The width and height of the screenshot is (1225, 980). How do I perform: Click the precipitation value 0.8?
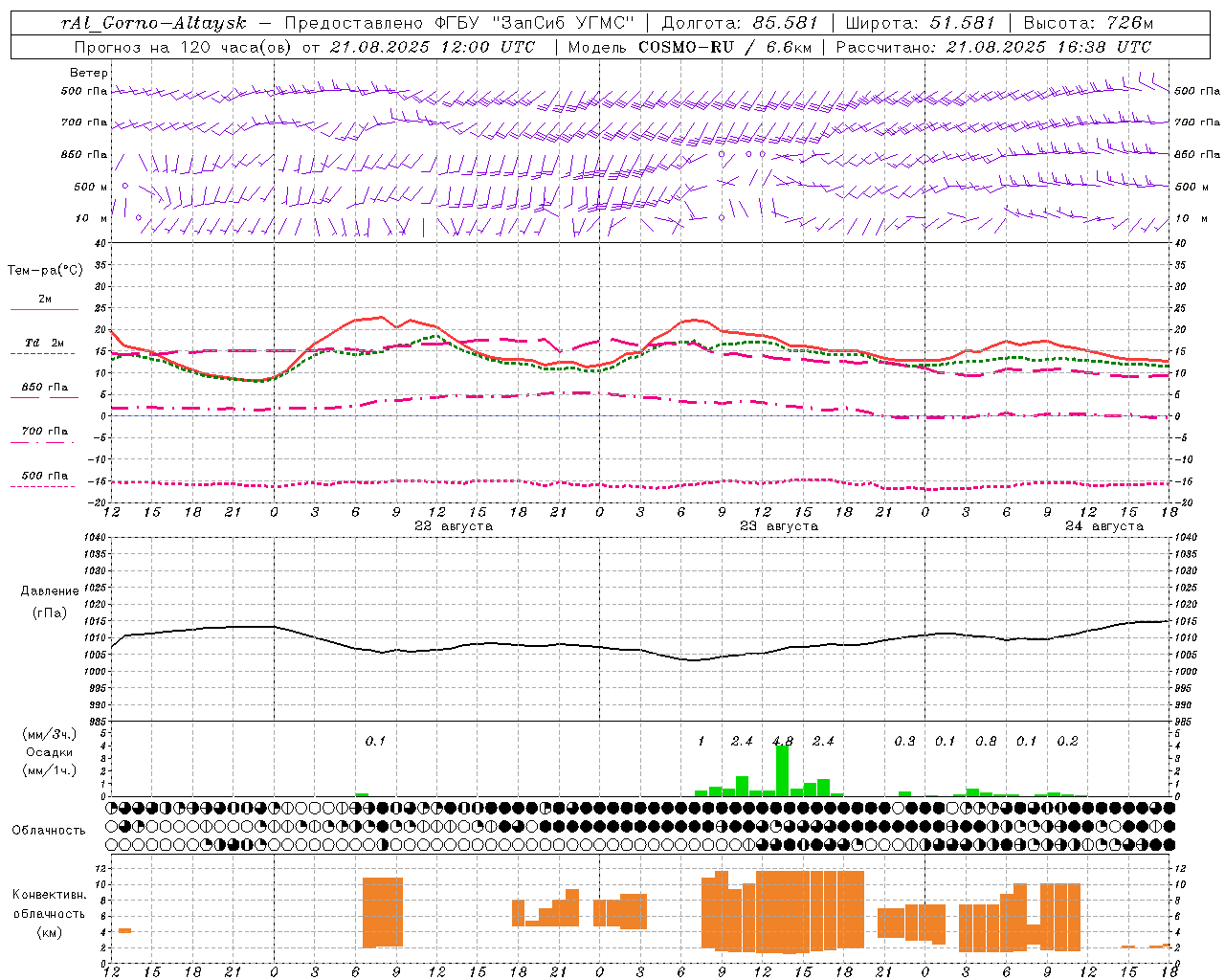pyautogui.click(x=986, y=741)
